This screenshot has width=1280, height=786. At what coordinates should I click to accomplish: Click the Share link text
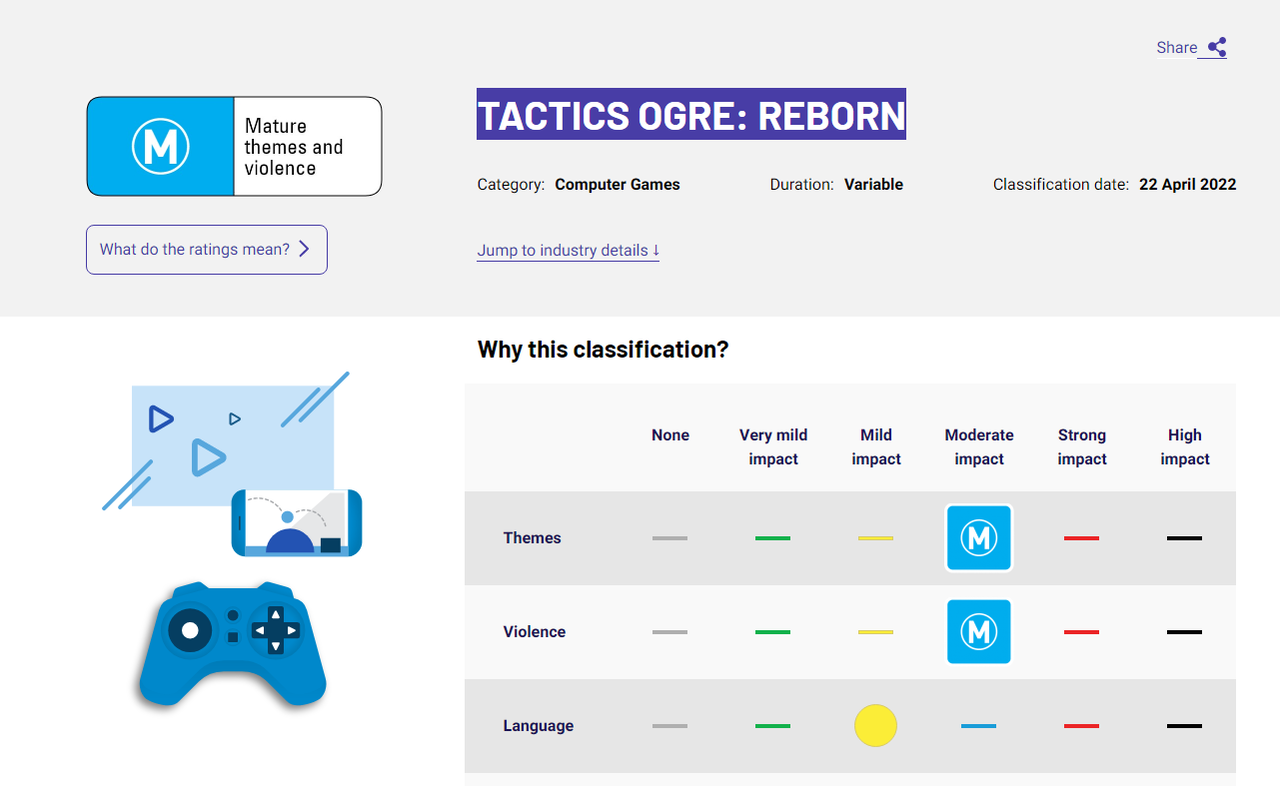[x=1176, y=47]
